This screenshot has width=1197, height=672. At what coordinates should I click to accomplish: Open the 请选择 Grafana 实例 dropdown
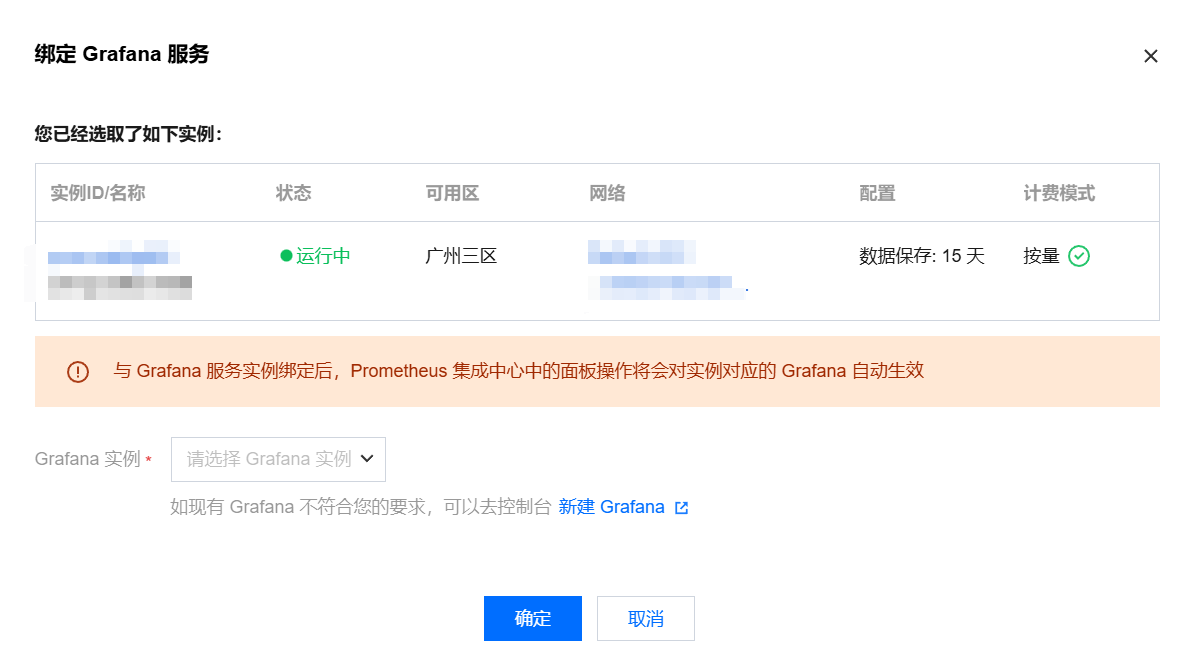click(278, 459)
